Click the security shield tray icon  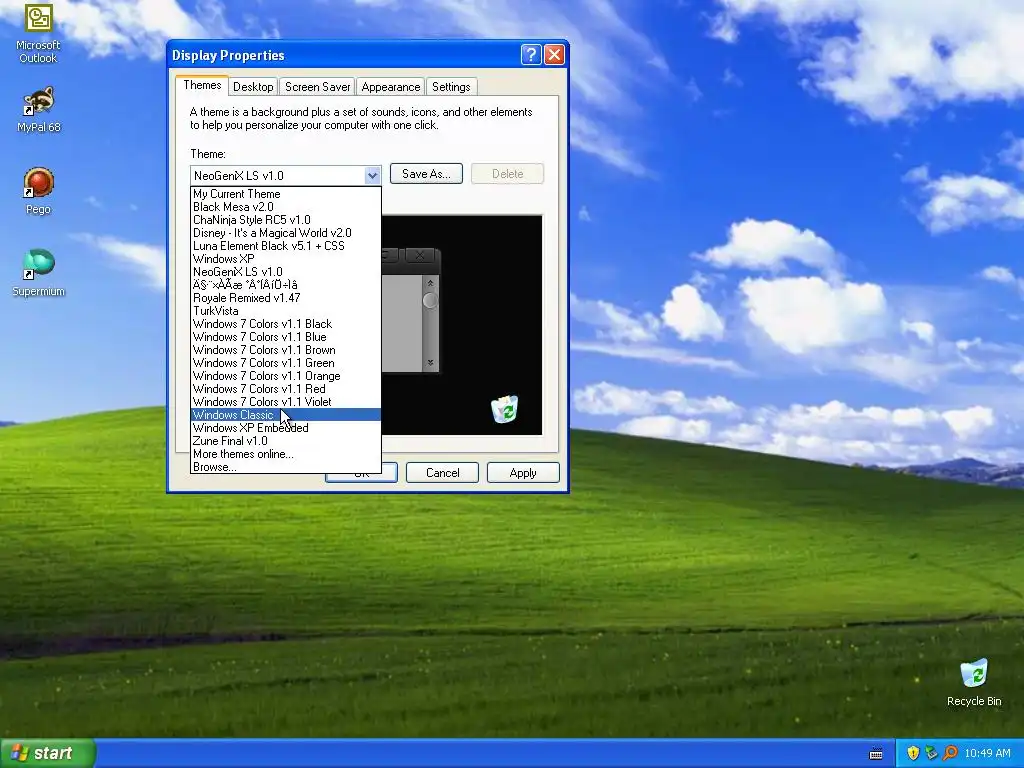point(913,753)
